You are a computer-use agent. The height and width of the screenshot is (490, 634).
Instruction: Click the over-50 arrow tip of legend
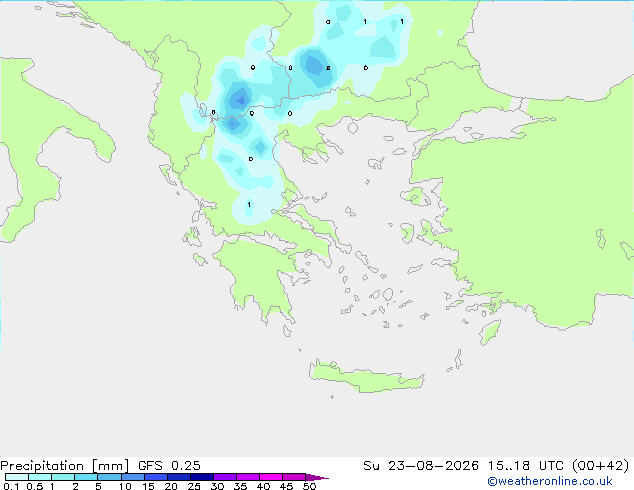click(317, 477)
